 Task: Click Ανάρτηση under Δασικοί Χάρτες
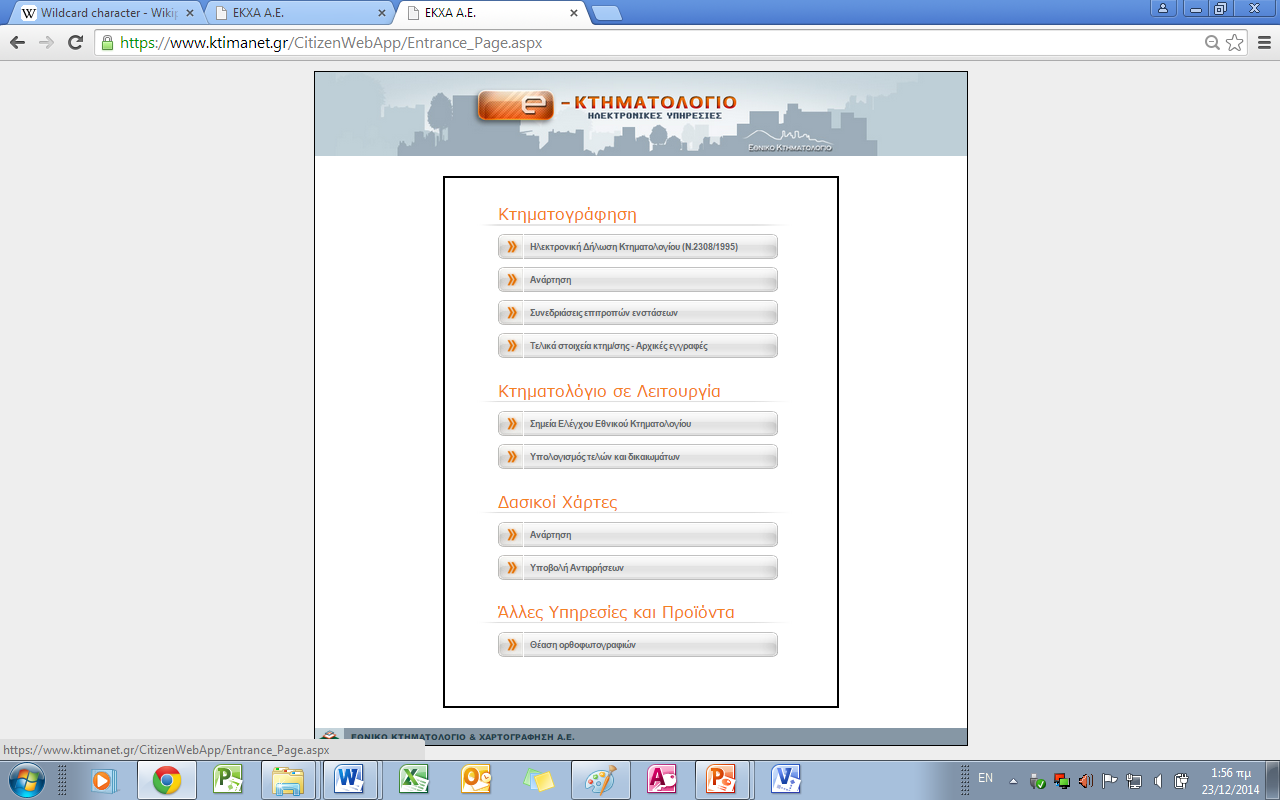637,534
